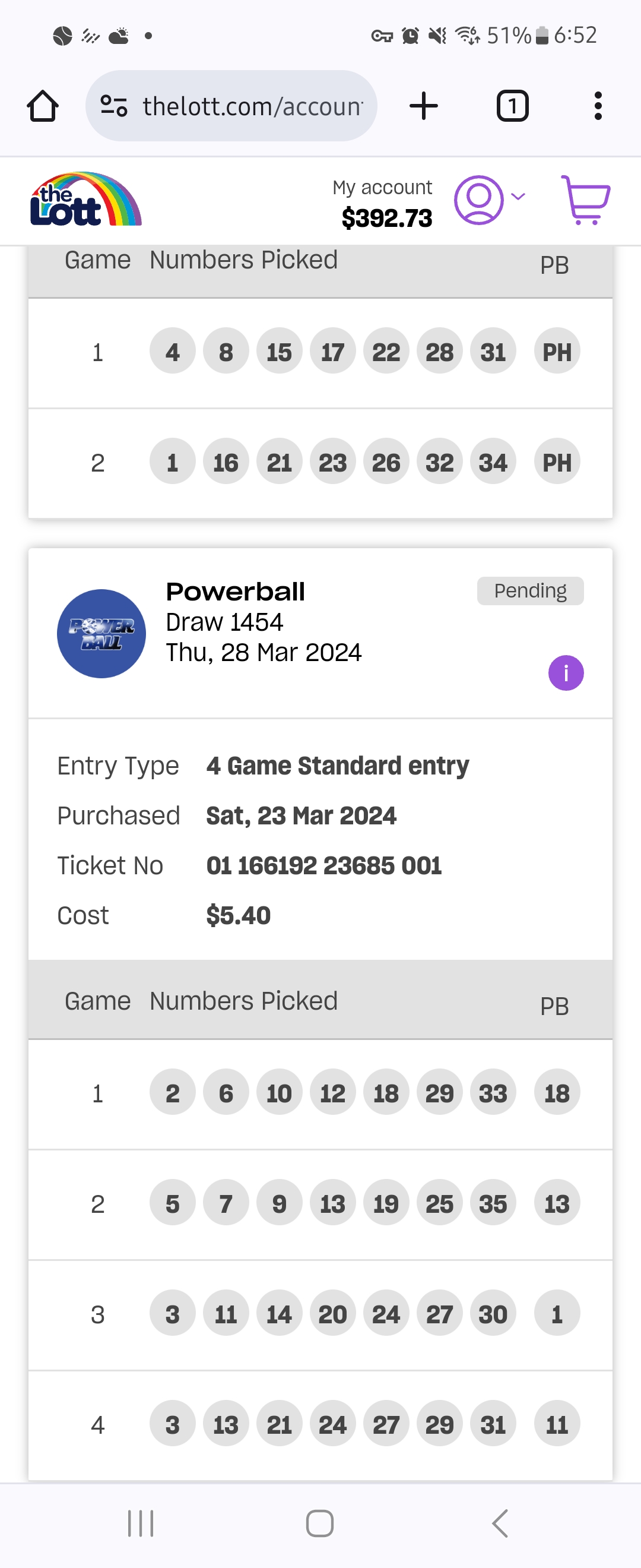The image size is (641, 1568).
Task: Click the Powerball logo thumbnail
Action: coord(101,634)
